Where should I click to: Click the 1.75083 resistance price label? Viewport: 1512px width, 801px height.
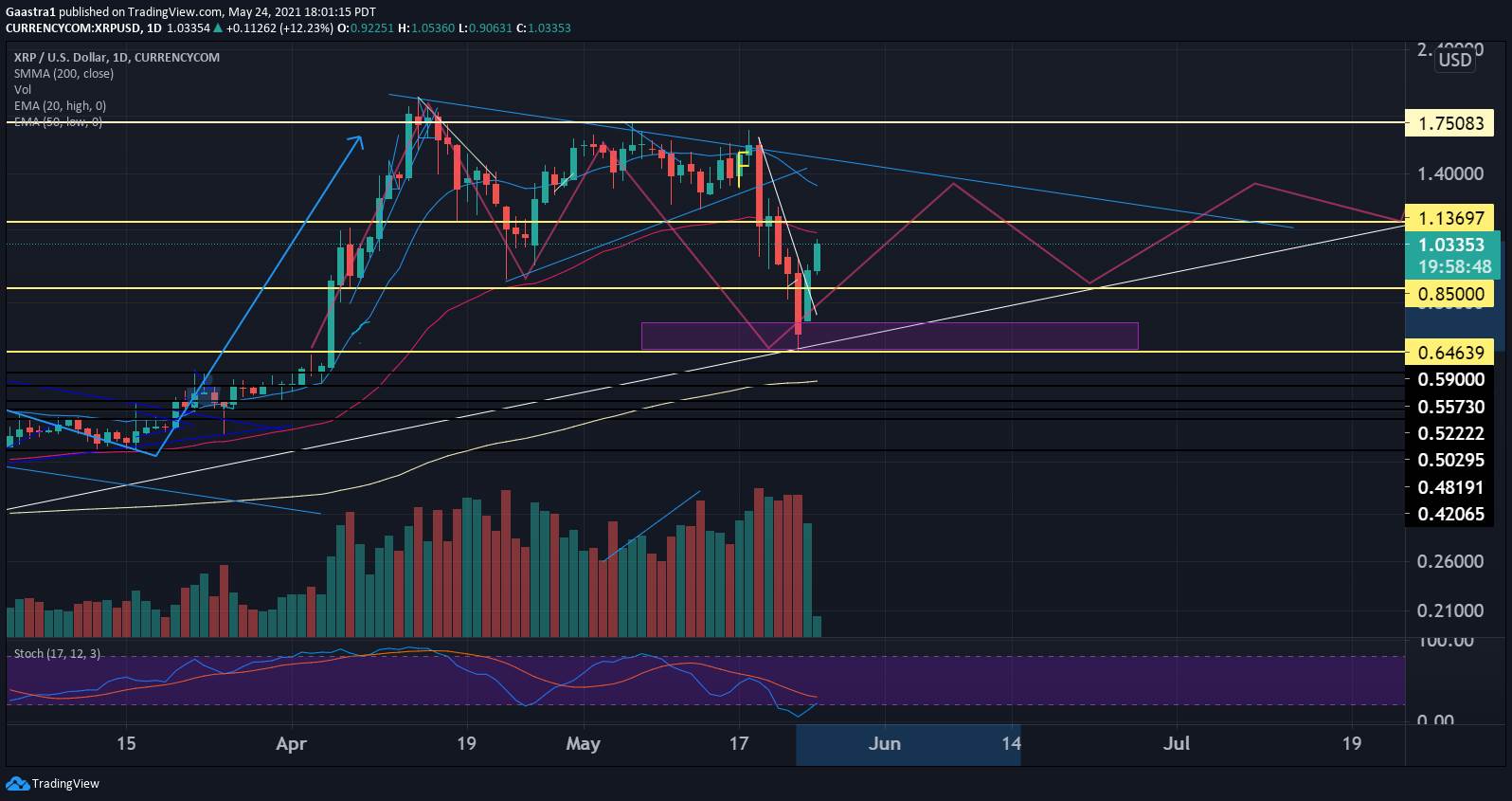(x=1450, y=123)
